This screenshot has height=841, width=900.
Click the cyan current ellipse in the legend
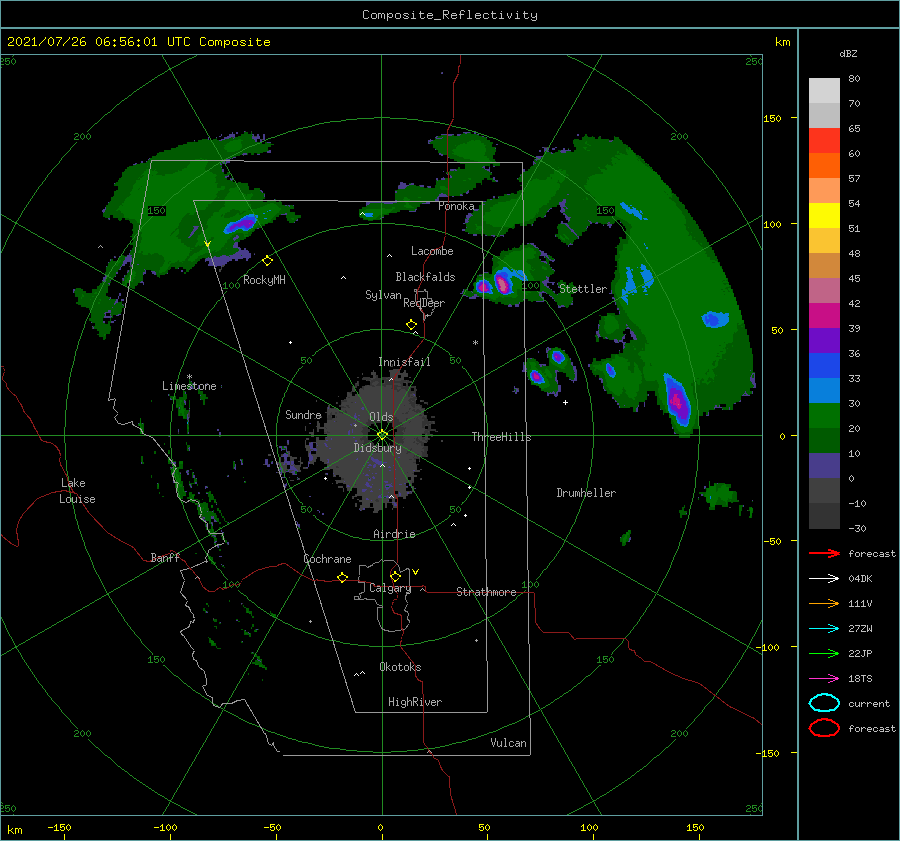coord(824,703)
